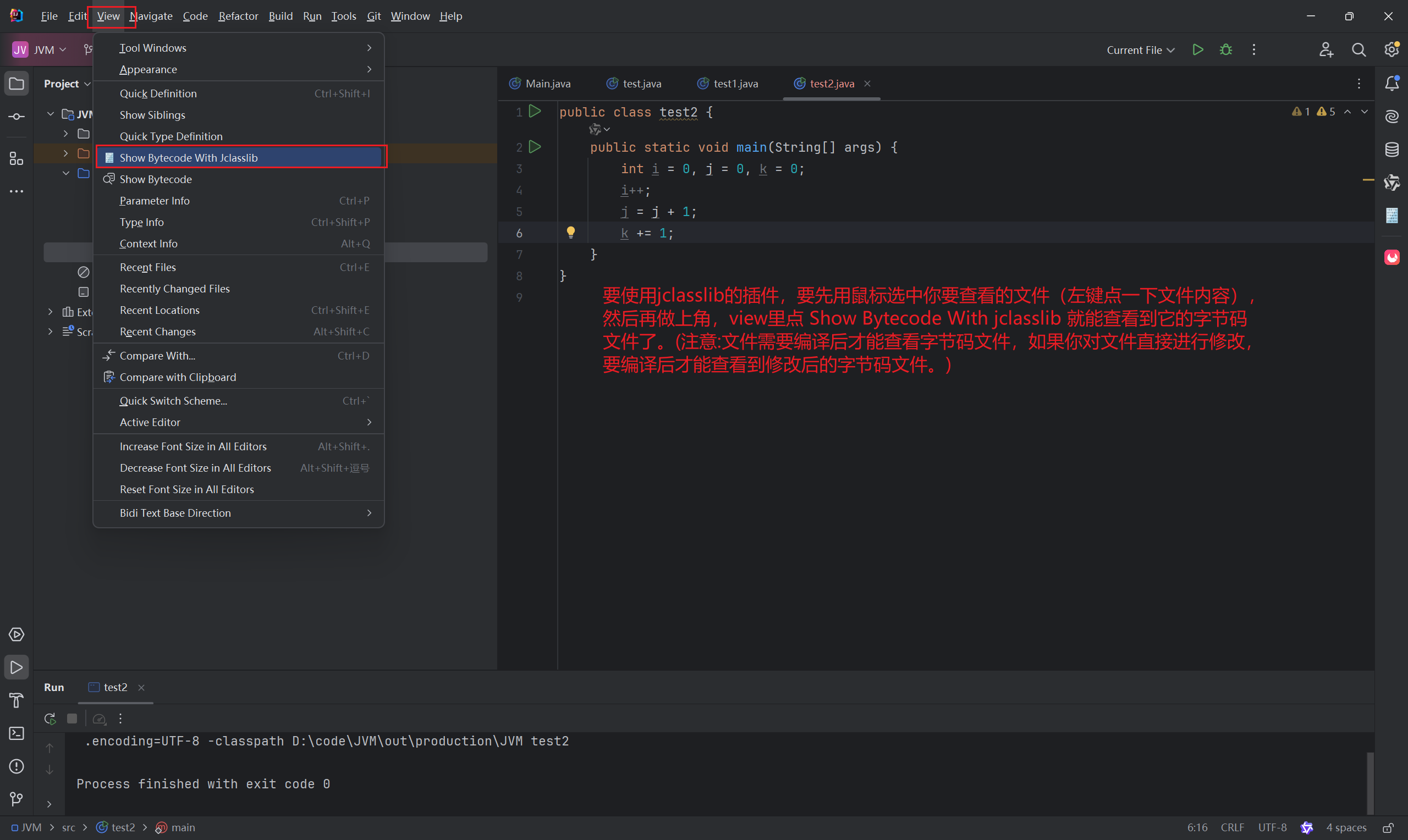Open the Structure tool window icon
The image size is (1408, 840).
point(16,158)
